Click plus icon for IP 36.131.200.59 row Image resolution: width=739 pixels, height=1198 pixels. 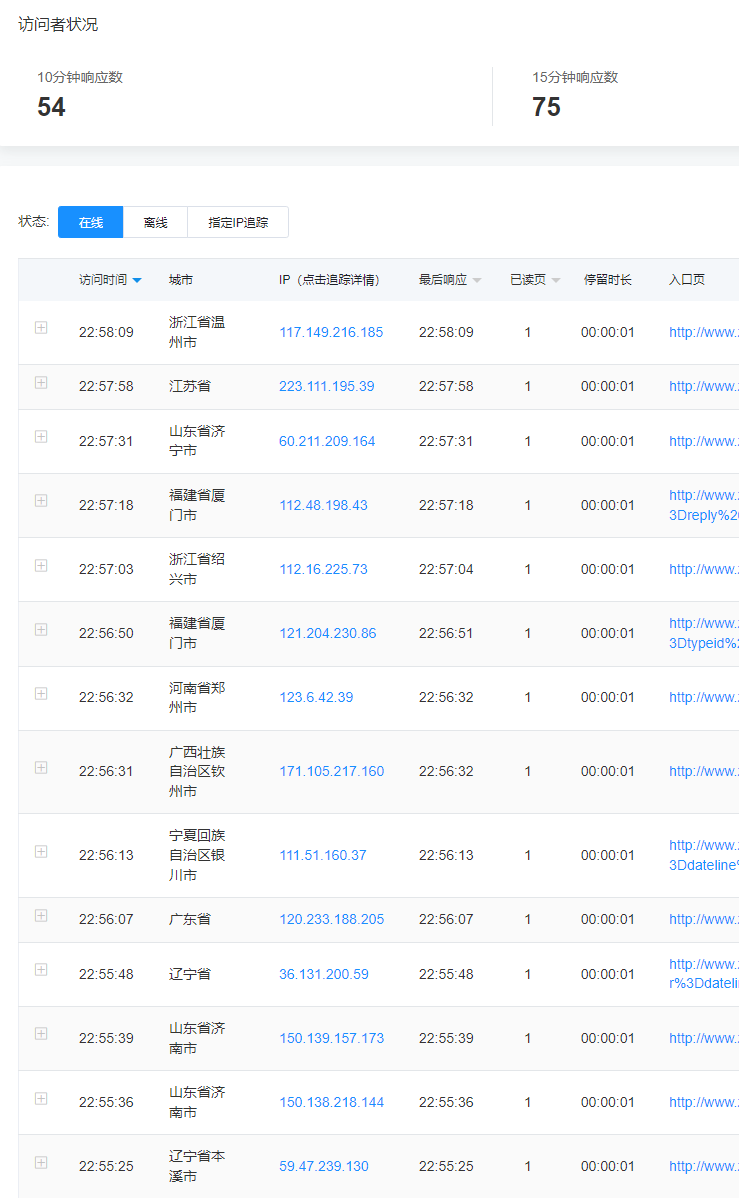pos(41,969)
